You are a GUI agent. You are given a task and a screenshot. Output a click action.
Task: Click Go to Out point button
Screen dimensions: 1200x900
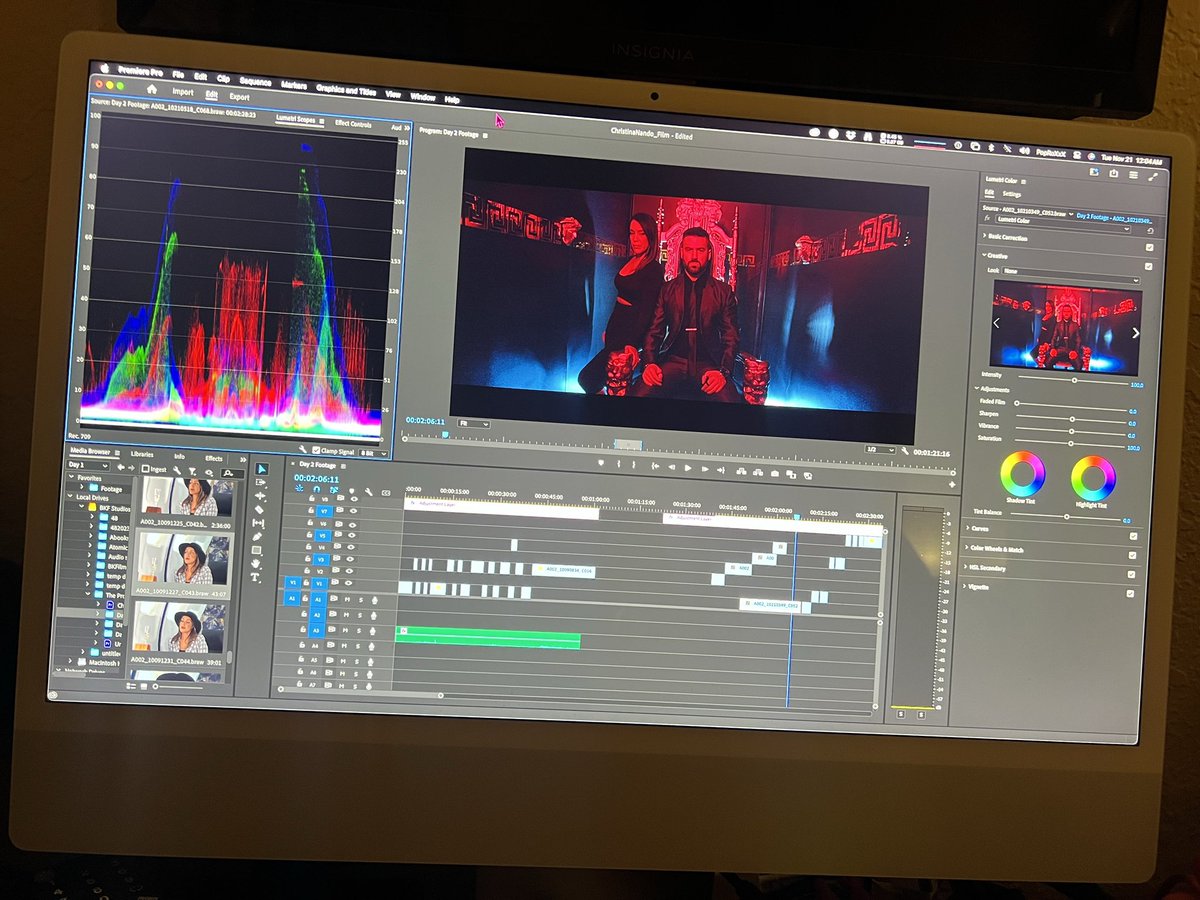click(x=721, y=470)
